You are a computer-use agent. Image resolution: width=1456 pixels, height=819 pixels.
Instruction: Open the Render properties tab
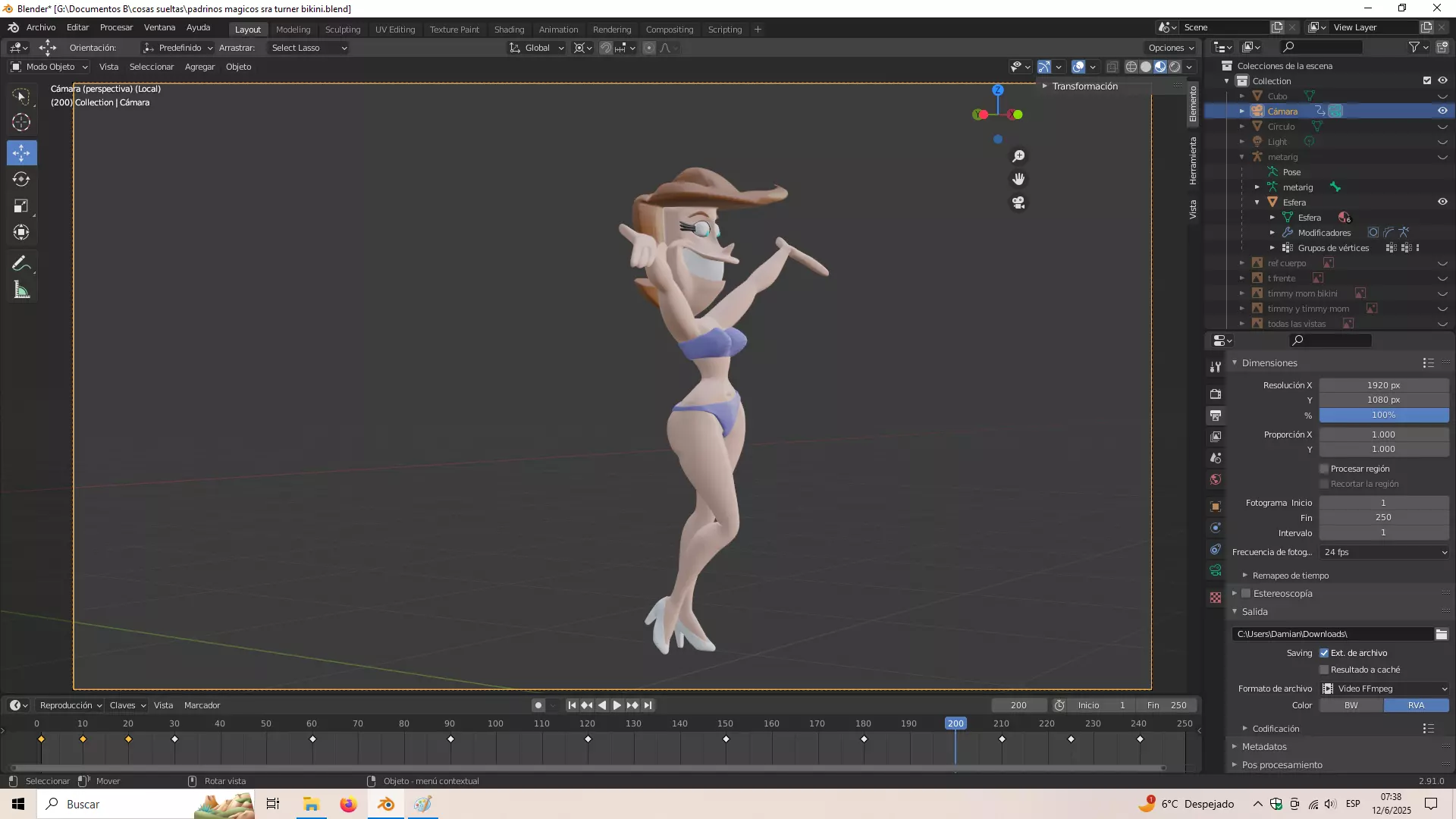[1216, 394]
